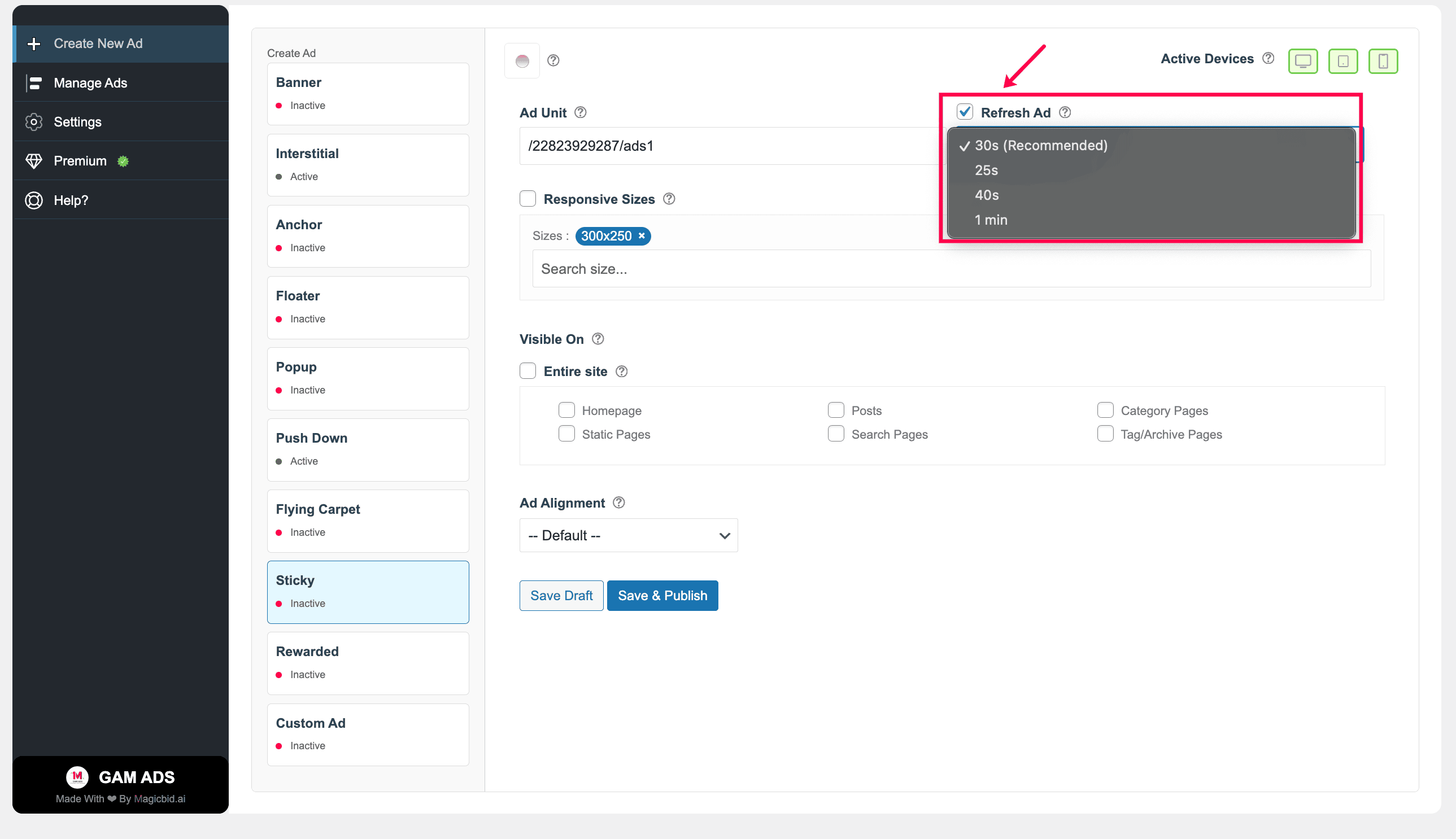Select the 25s refresh interval
Viewport: 1456px width, 839px height.
[x=1151, y=171]
